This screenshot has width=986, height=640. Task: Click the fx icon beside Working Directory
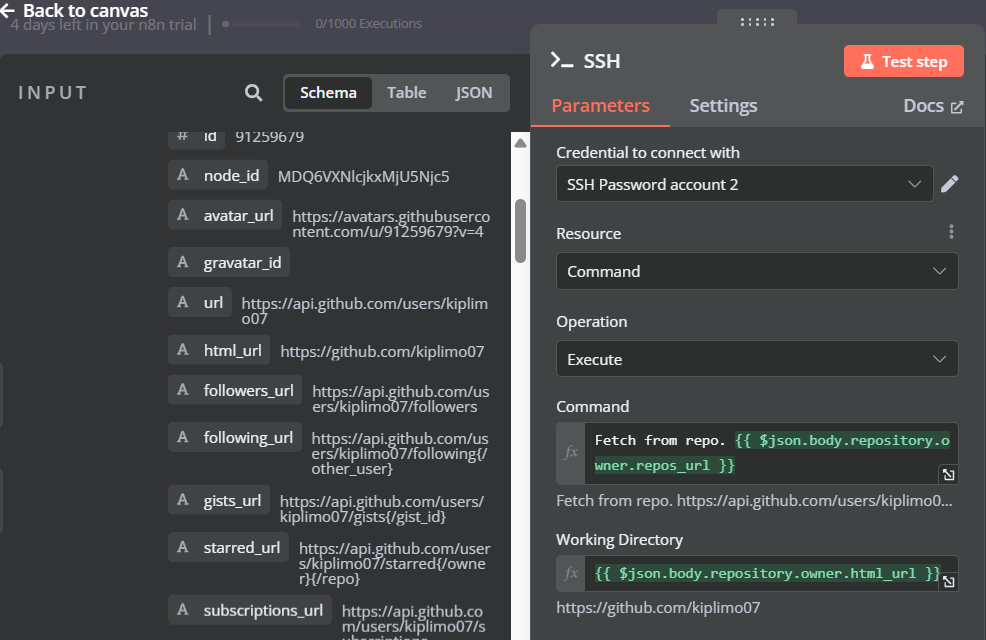(x=569, y=574)
